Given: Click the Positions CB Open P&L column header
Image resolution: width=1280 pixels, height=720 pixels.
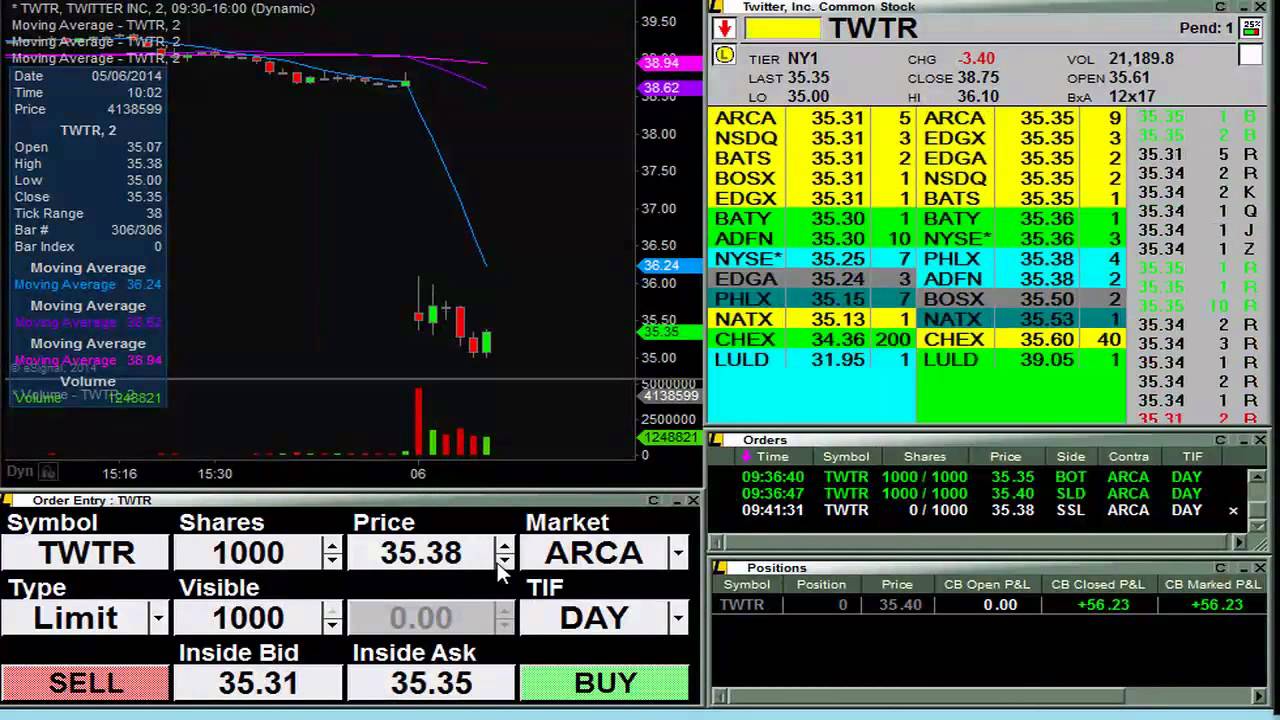Looking at the screenshot, I should 986,585.
